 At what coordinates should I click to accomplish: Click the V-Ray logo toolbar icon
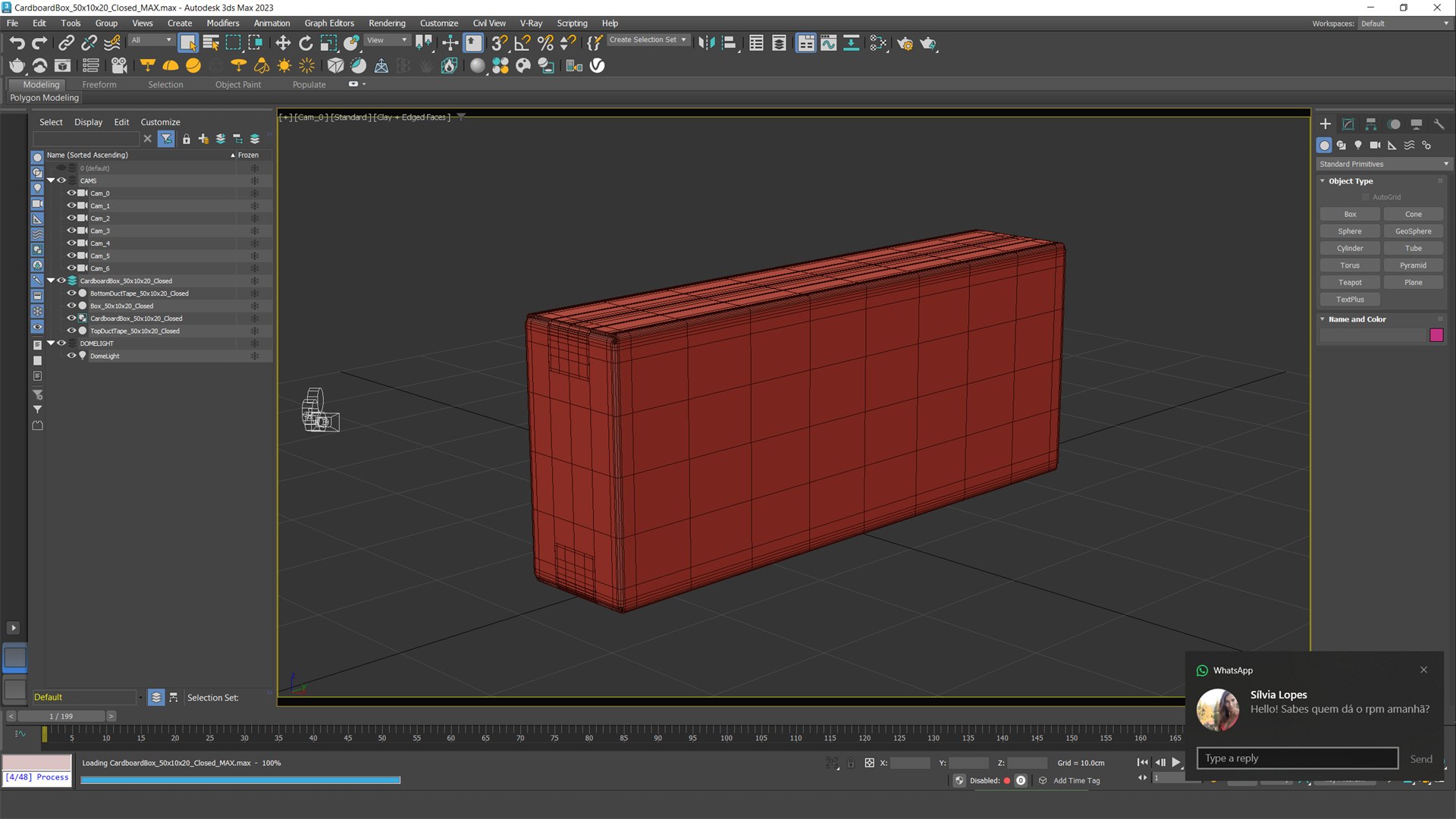(598, 66)
